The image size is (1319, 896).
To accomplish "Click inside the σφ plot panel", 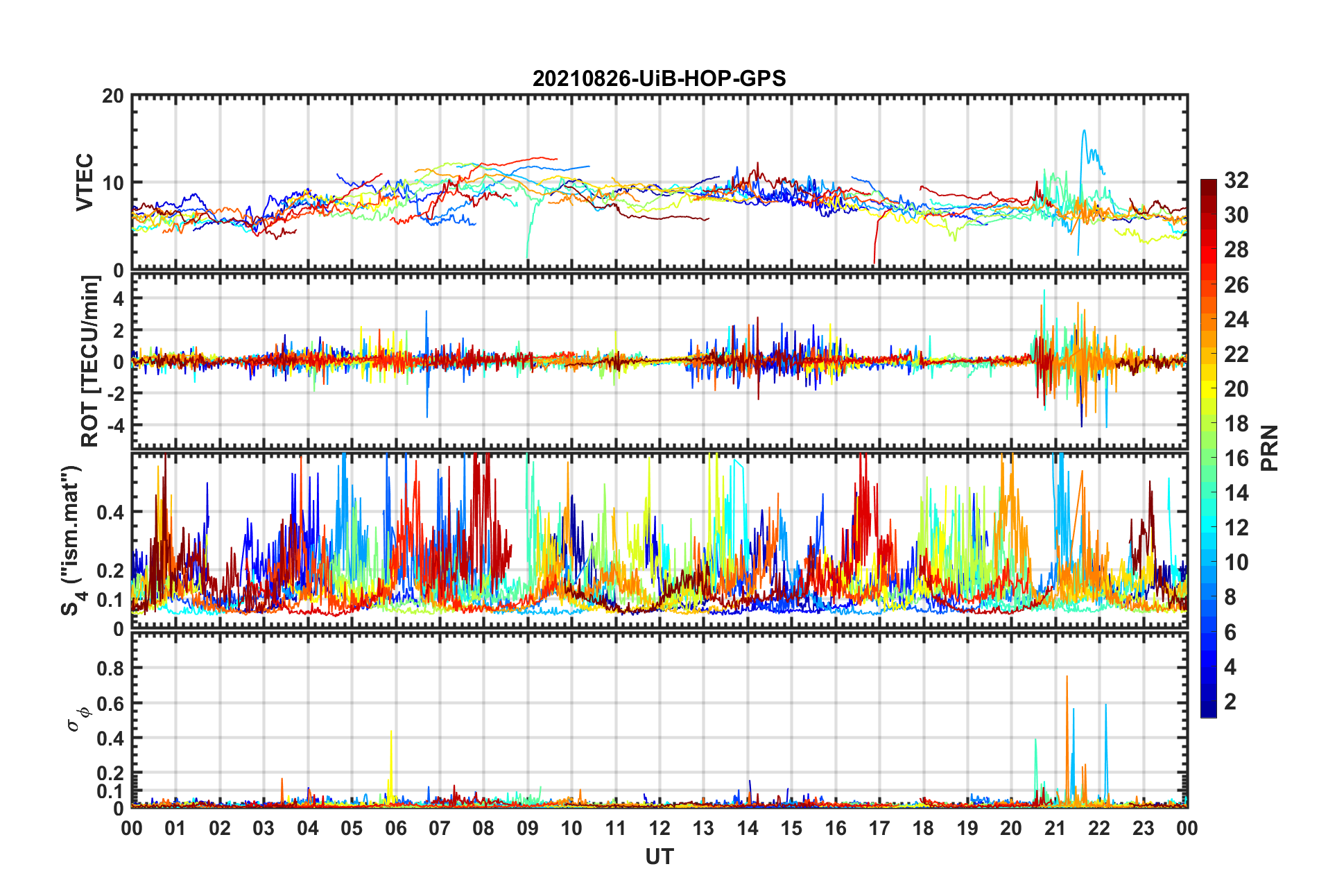I will pyautogui.click(x=659, y=721).
